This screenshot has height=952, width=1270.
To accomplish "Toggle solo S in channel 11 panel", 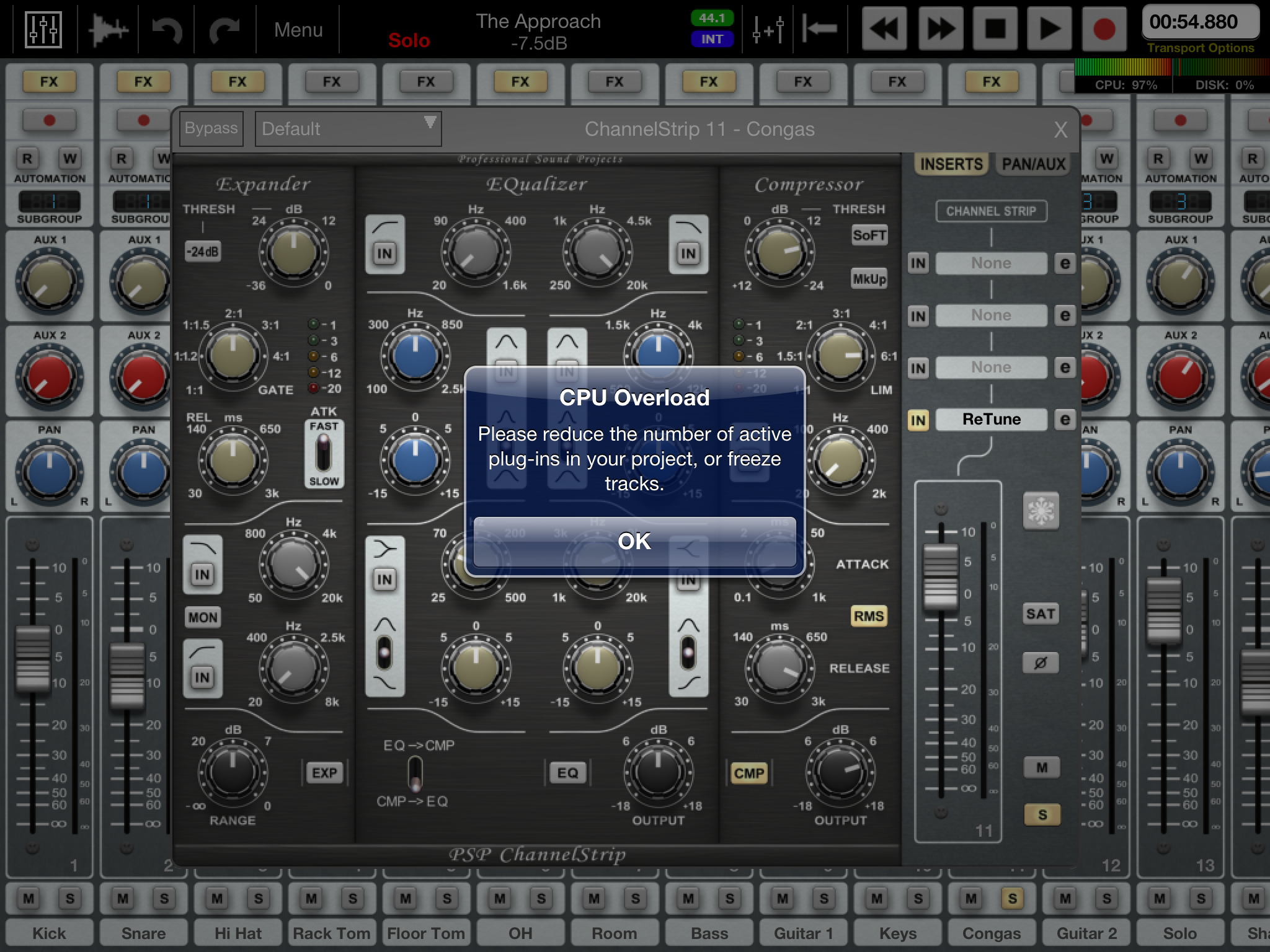I will pyautogui.click(x=1042, y=814).
